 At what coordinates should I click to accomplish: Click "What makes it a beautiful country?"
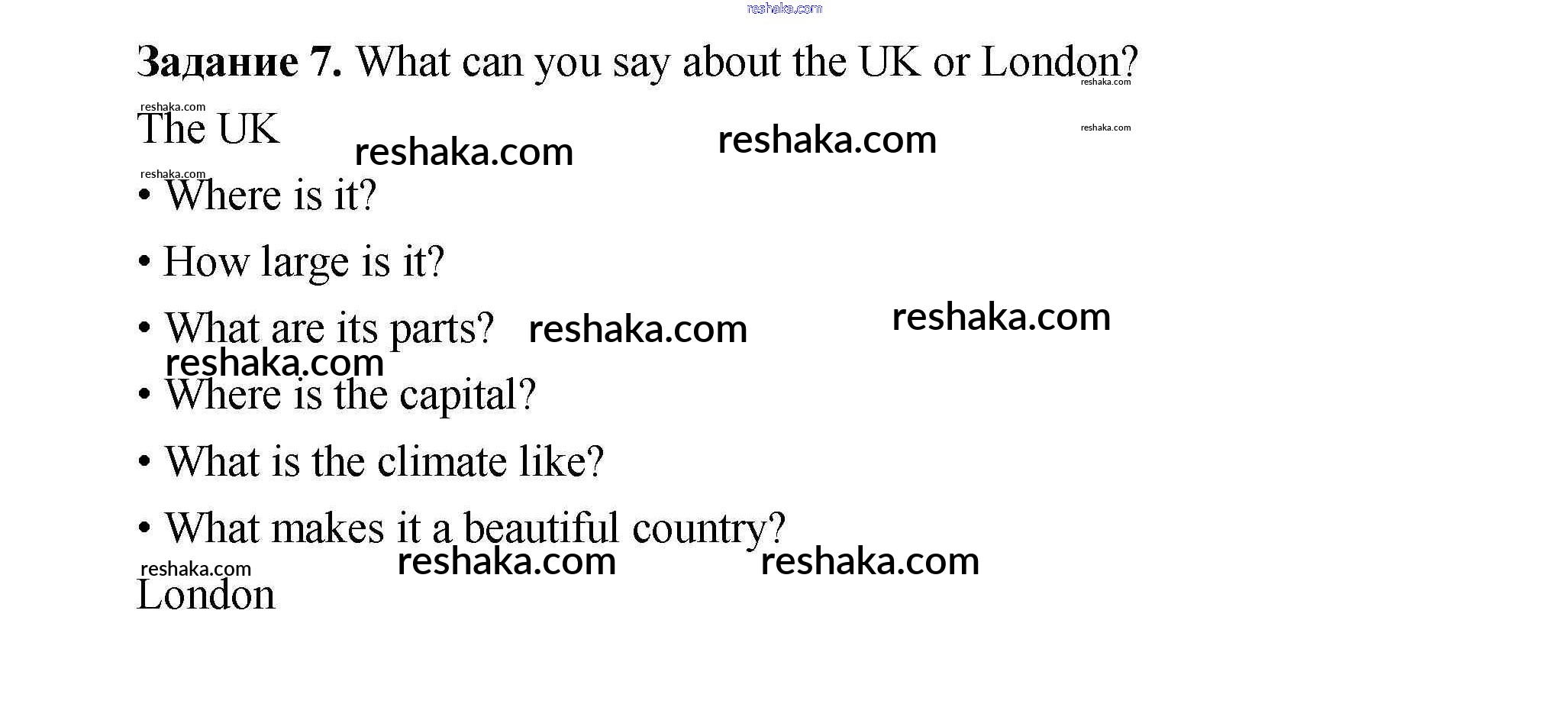pyautogui.click(x=475, y=528)
